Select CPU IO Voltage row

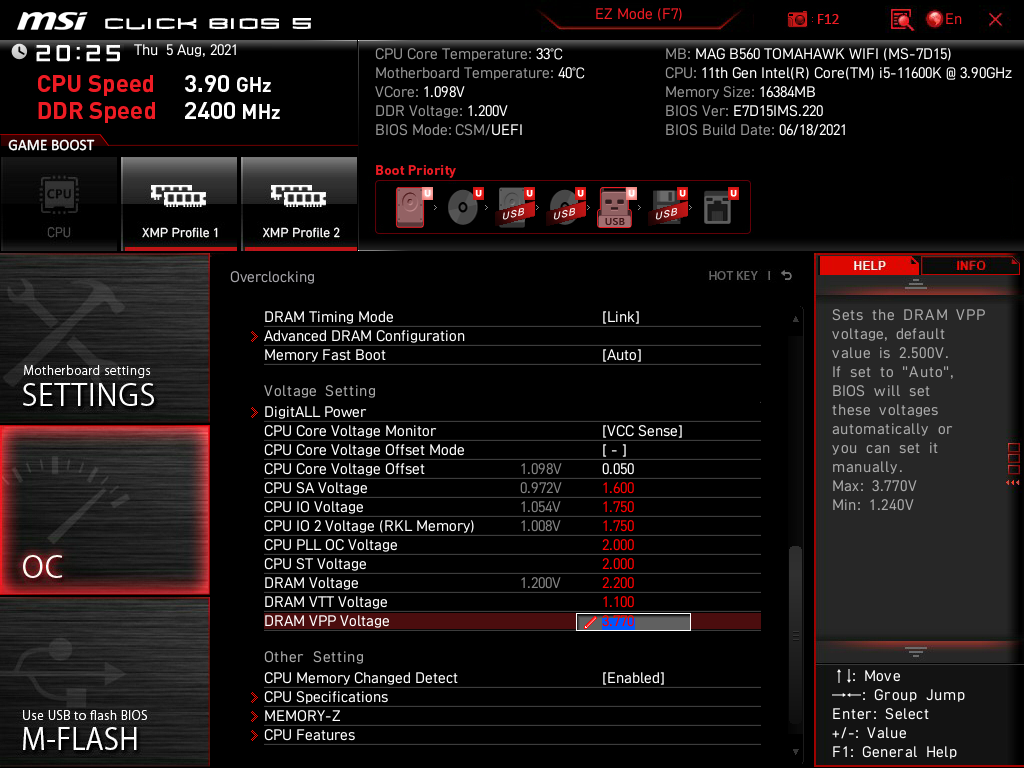(512, 507)
